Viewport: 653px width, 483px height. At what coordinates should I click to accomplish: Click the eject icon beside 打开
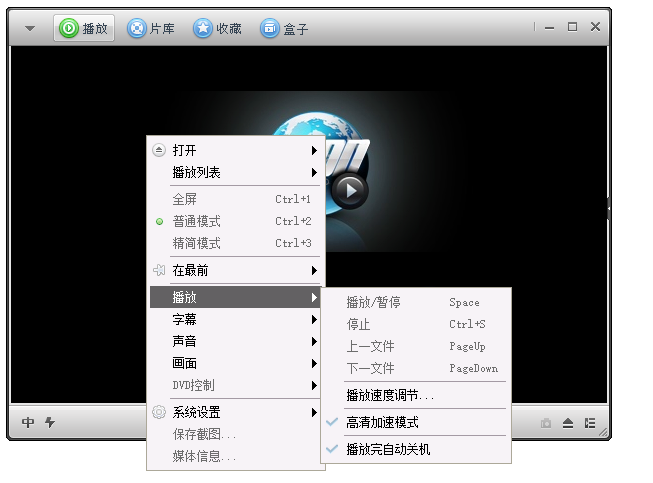pyautogui.click(x=159, y=150)
